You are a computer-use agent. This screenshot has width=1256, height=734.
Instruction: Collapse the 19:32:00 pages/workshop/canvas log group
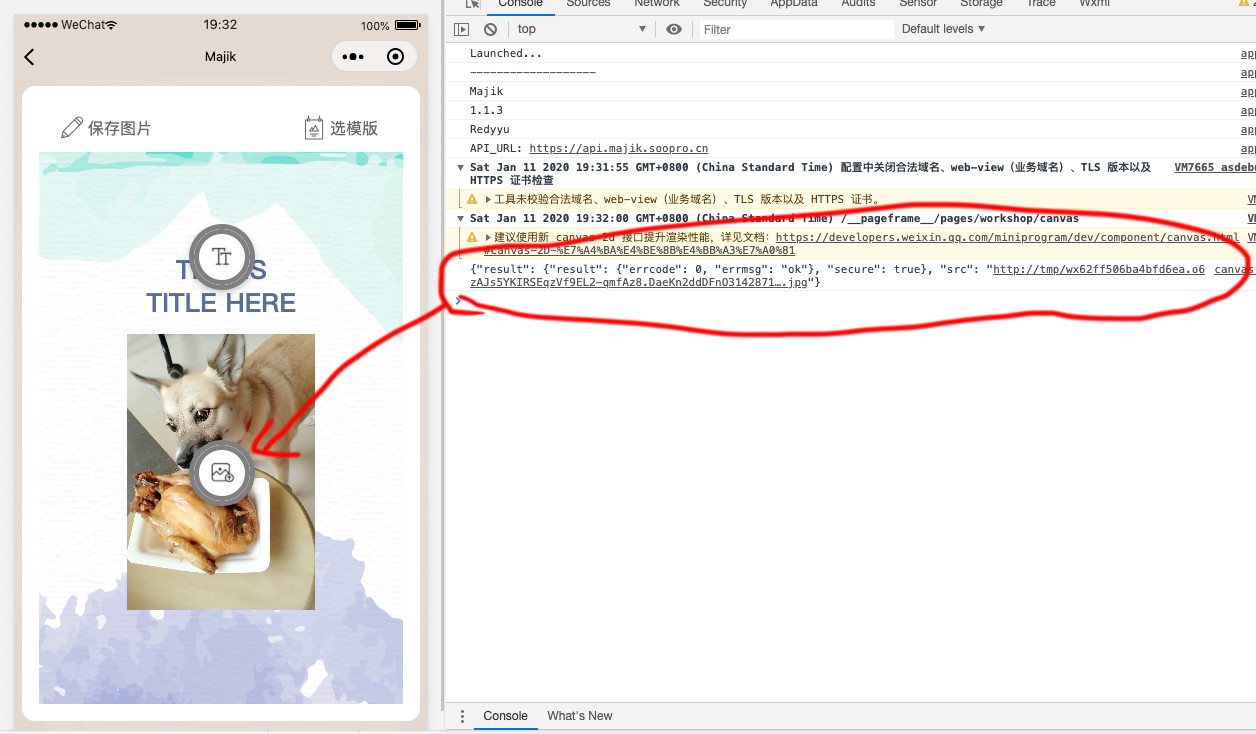pos(460,219)
